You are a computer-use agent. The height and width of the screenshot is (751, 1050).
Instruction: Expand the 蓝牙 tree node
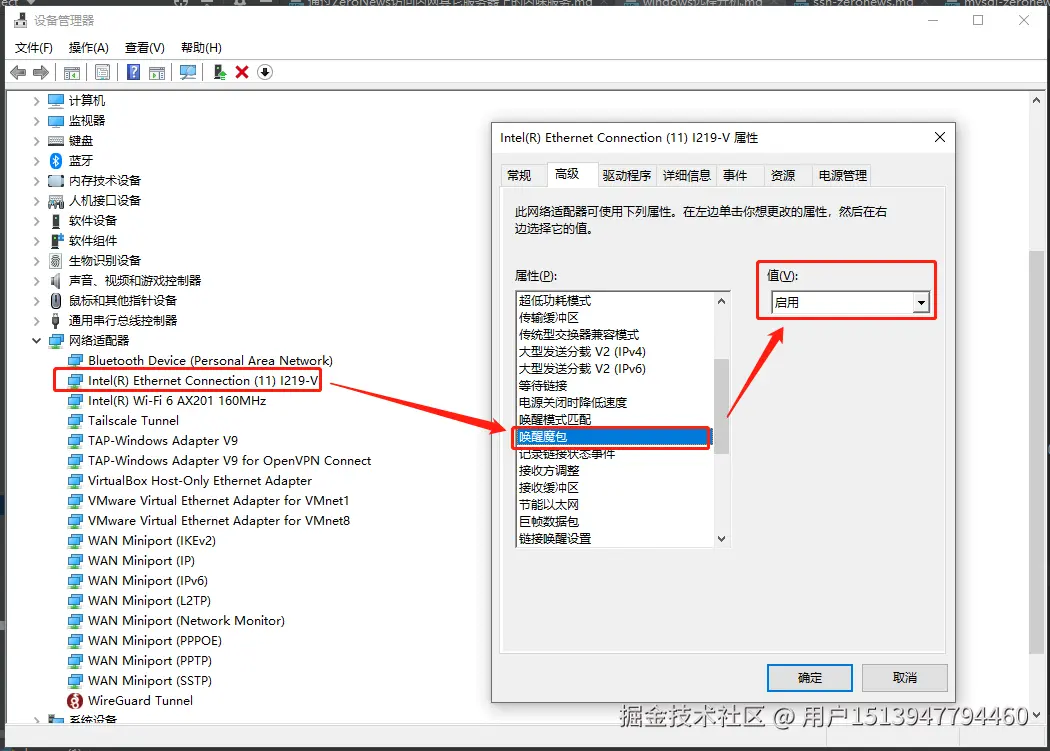coord(37,161)
